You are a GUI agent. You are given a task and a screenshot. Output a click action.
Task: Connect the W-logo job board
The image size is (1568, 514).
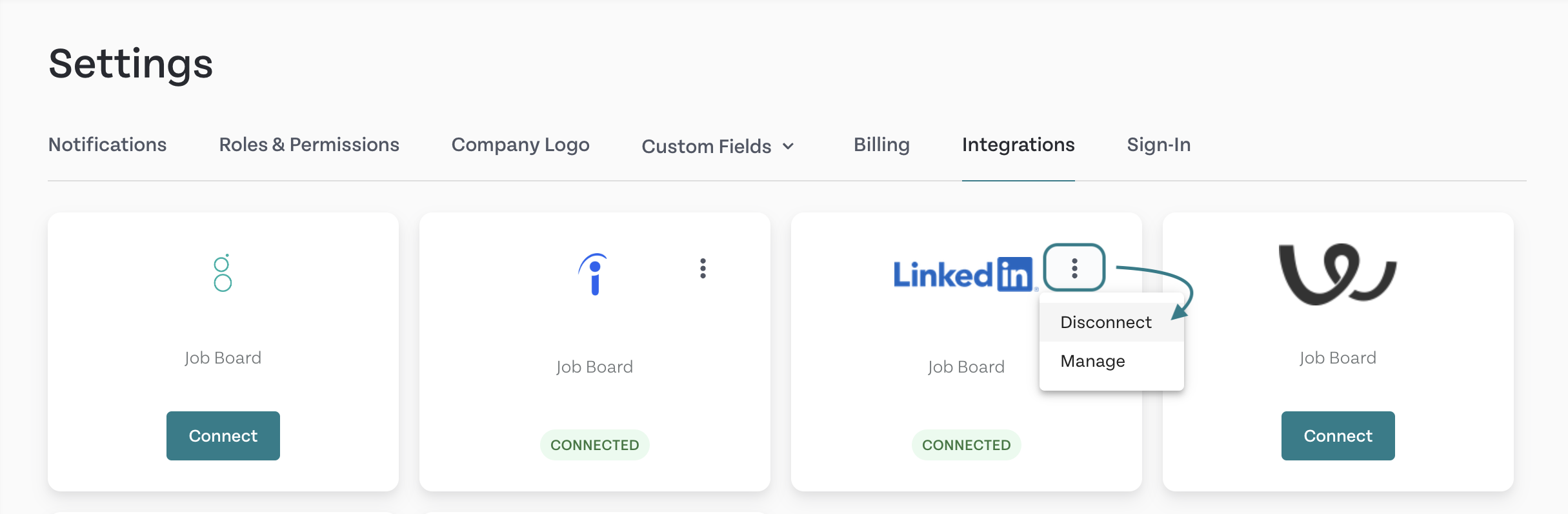point(1338,436)
